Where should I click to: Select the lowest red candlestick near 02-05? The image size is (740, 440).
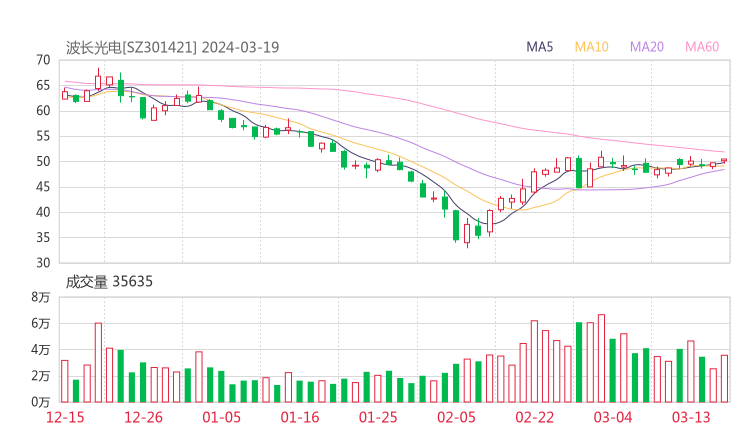coord(467,233)
